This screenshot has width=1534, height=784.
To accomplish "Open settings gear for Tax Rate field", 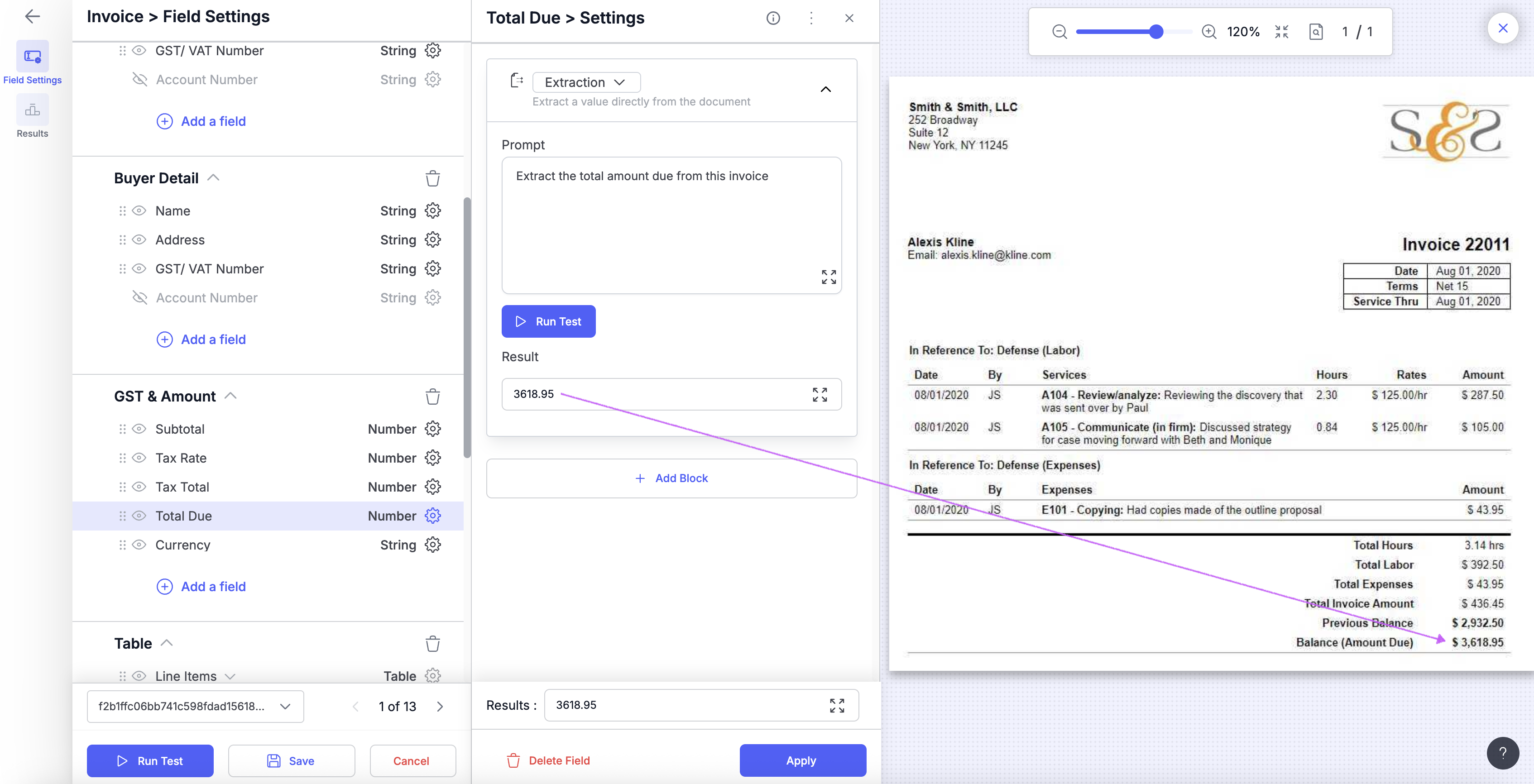I will [433, 458].
